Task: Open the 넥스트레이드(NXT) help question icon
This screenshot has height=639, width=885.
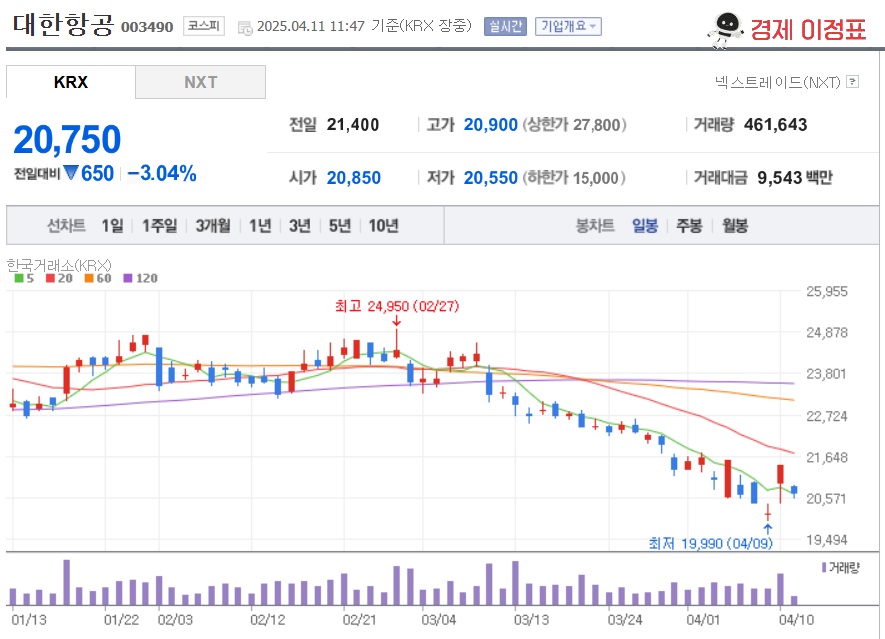Action: pos(853,82)
